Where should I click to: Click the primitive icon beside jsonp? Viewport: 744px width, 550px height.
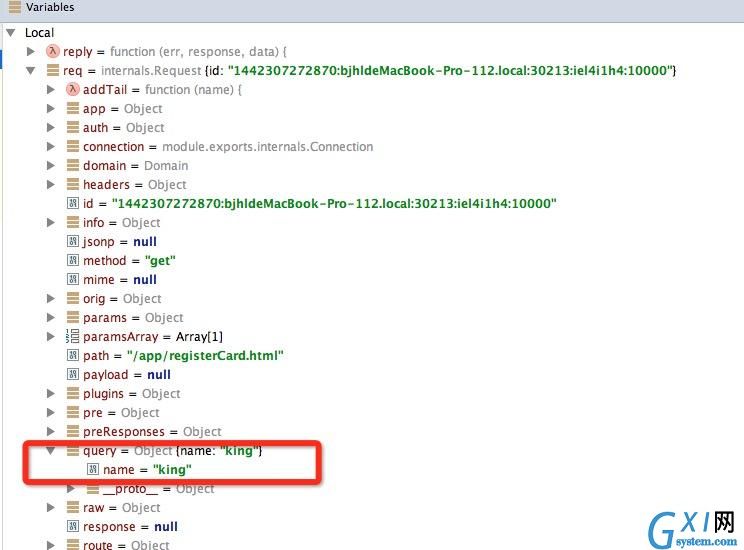(73, 241)
